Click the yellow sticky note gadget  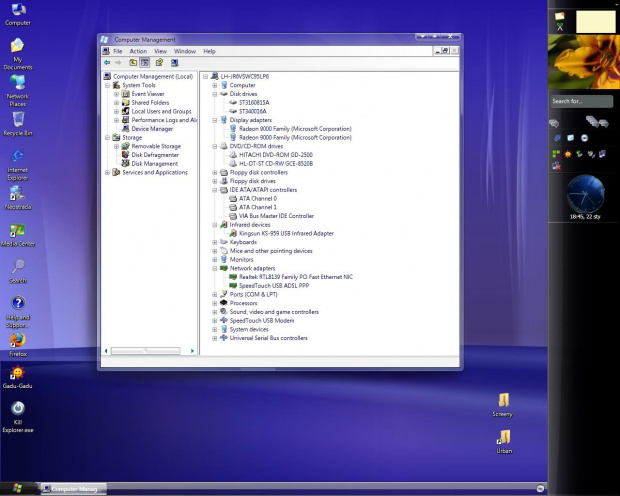point(595,22)
